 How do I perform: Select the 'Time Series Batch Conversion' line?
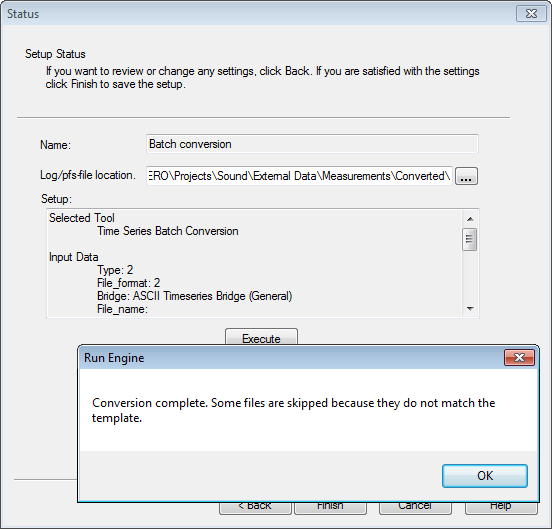point(168,231)
